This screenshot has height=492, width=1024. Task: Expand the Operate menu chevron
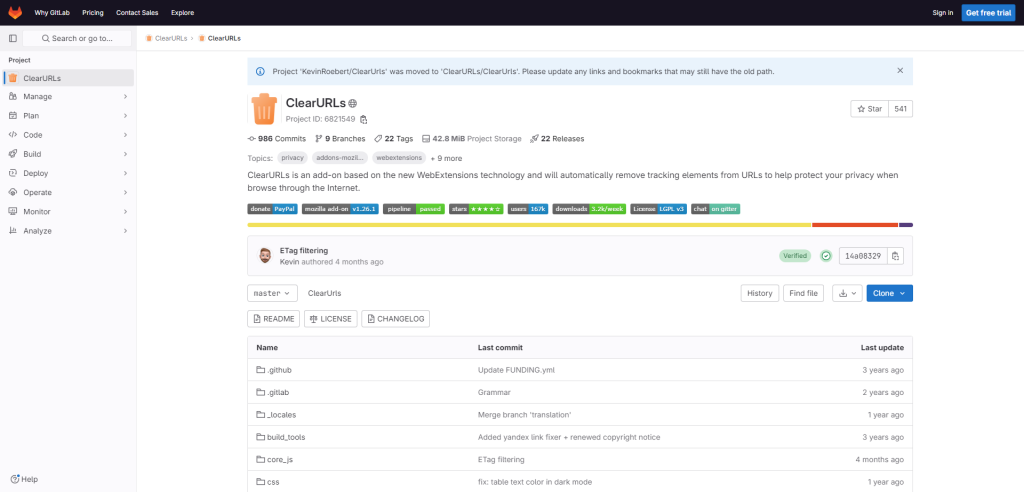click(125, 193)
